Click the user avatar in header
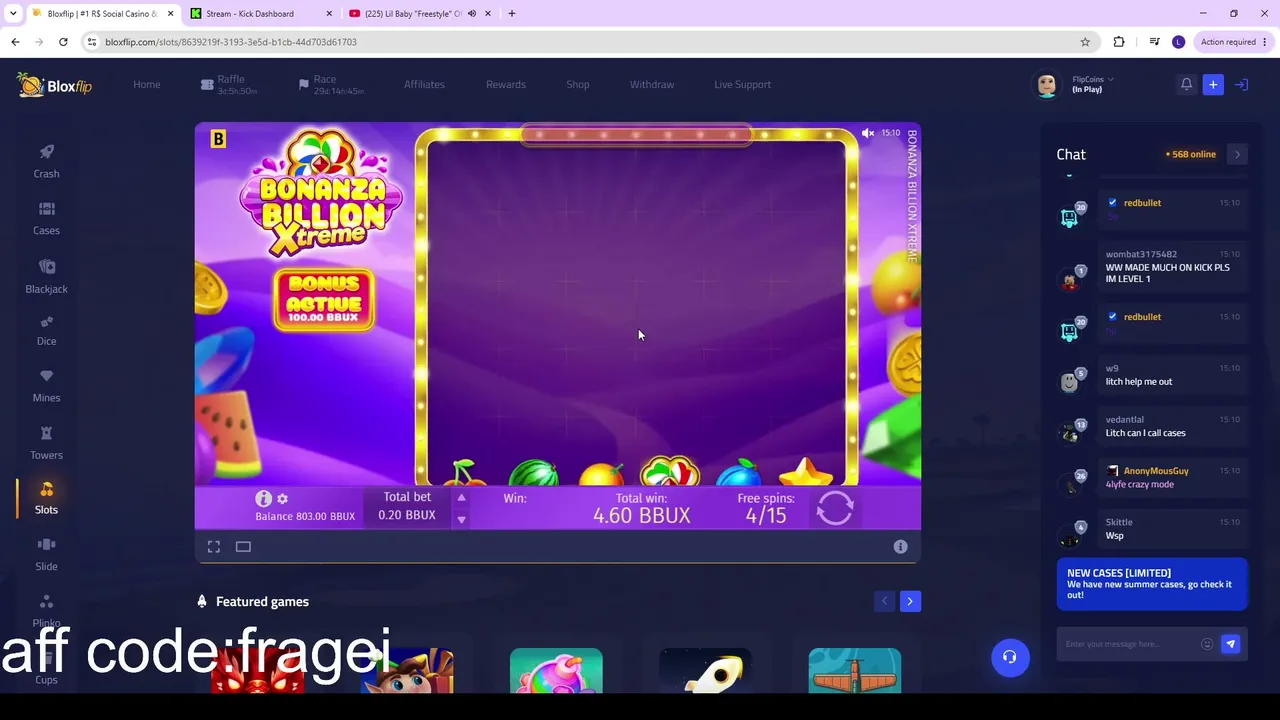The image size is (1280, 720). tap(1047, 85)
